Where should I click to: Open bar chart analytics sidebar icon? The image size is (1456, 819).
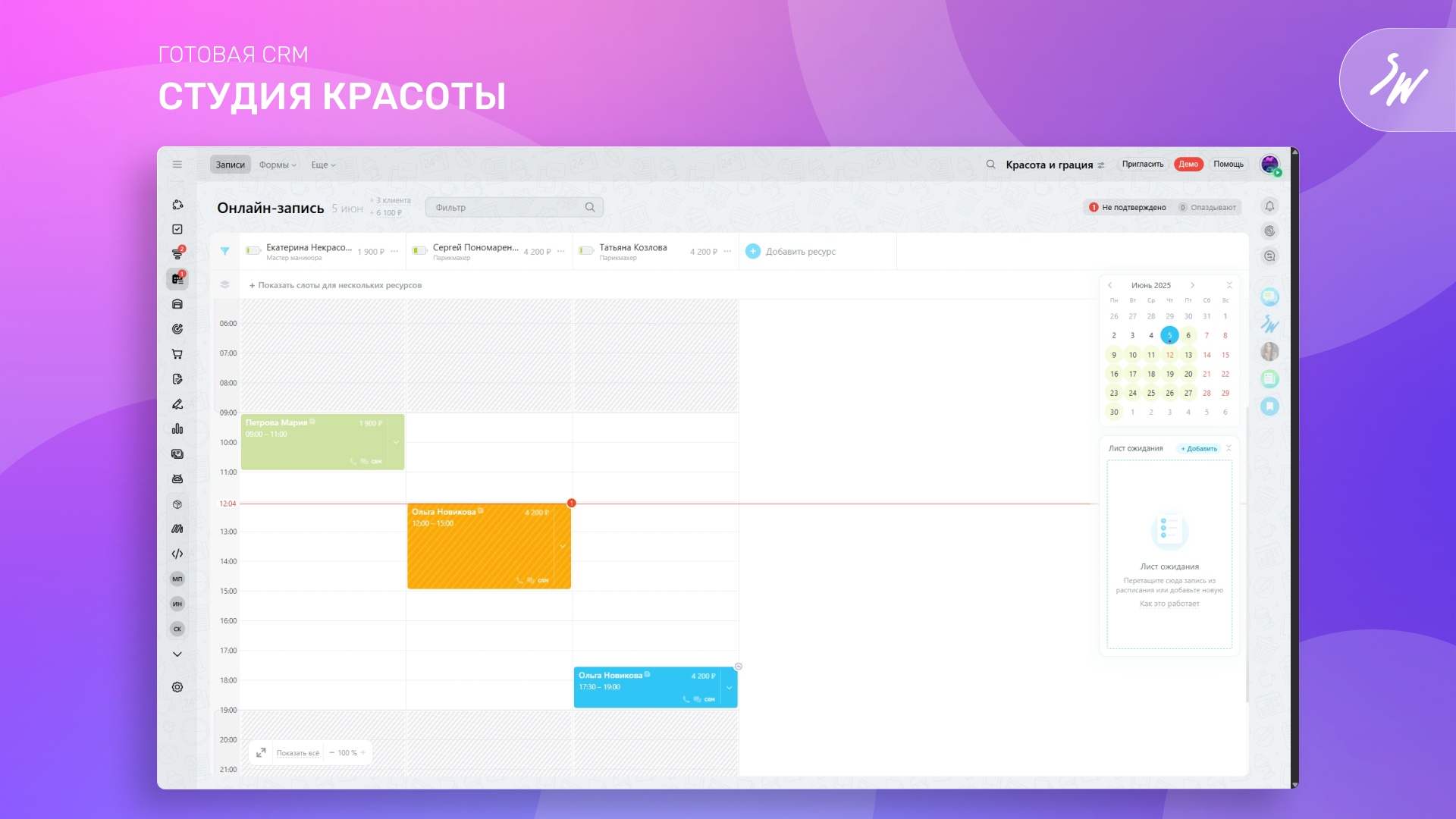[x=177, y=429]
